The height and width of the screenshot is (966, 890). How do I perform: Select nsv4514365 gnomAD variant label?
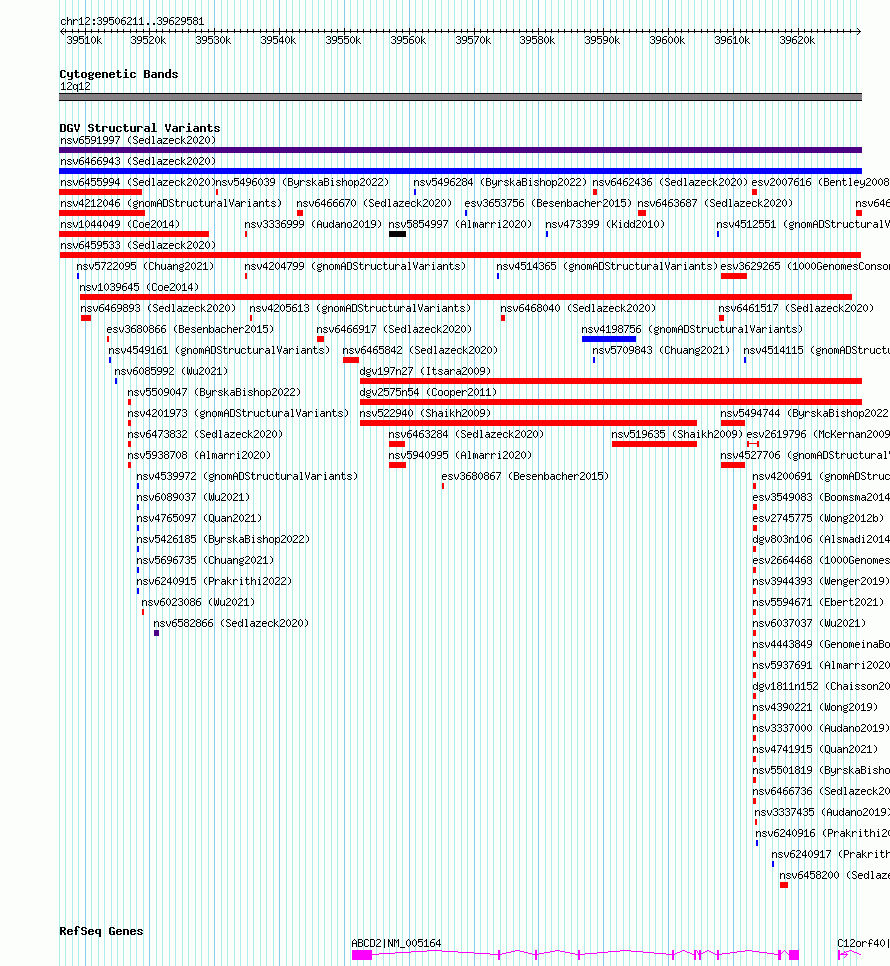pos(607,266)
